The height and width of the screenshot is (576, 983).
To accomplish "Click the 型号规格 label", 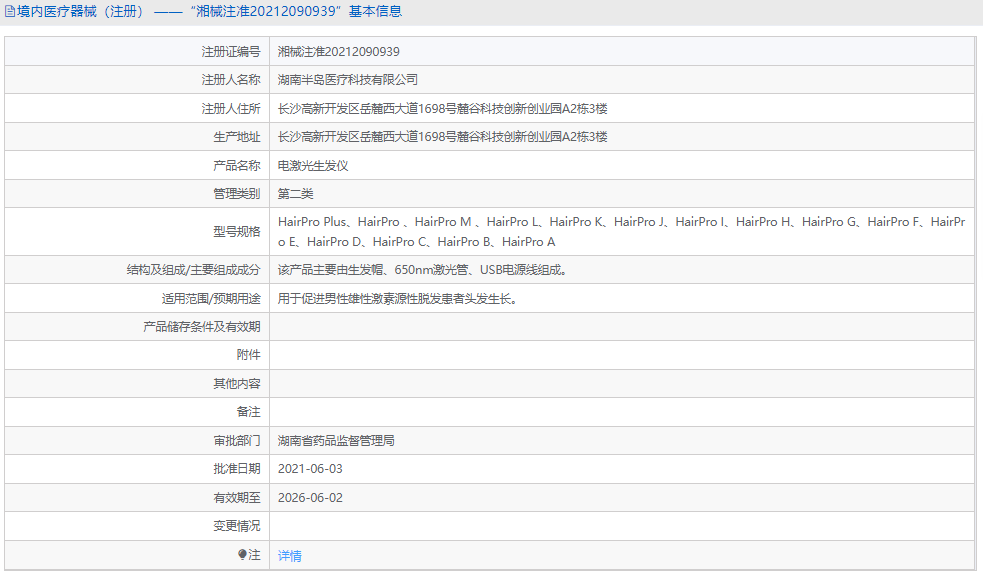I will pyautogui.click(x=236, y=231).
